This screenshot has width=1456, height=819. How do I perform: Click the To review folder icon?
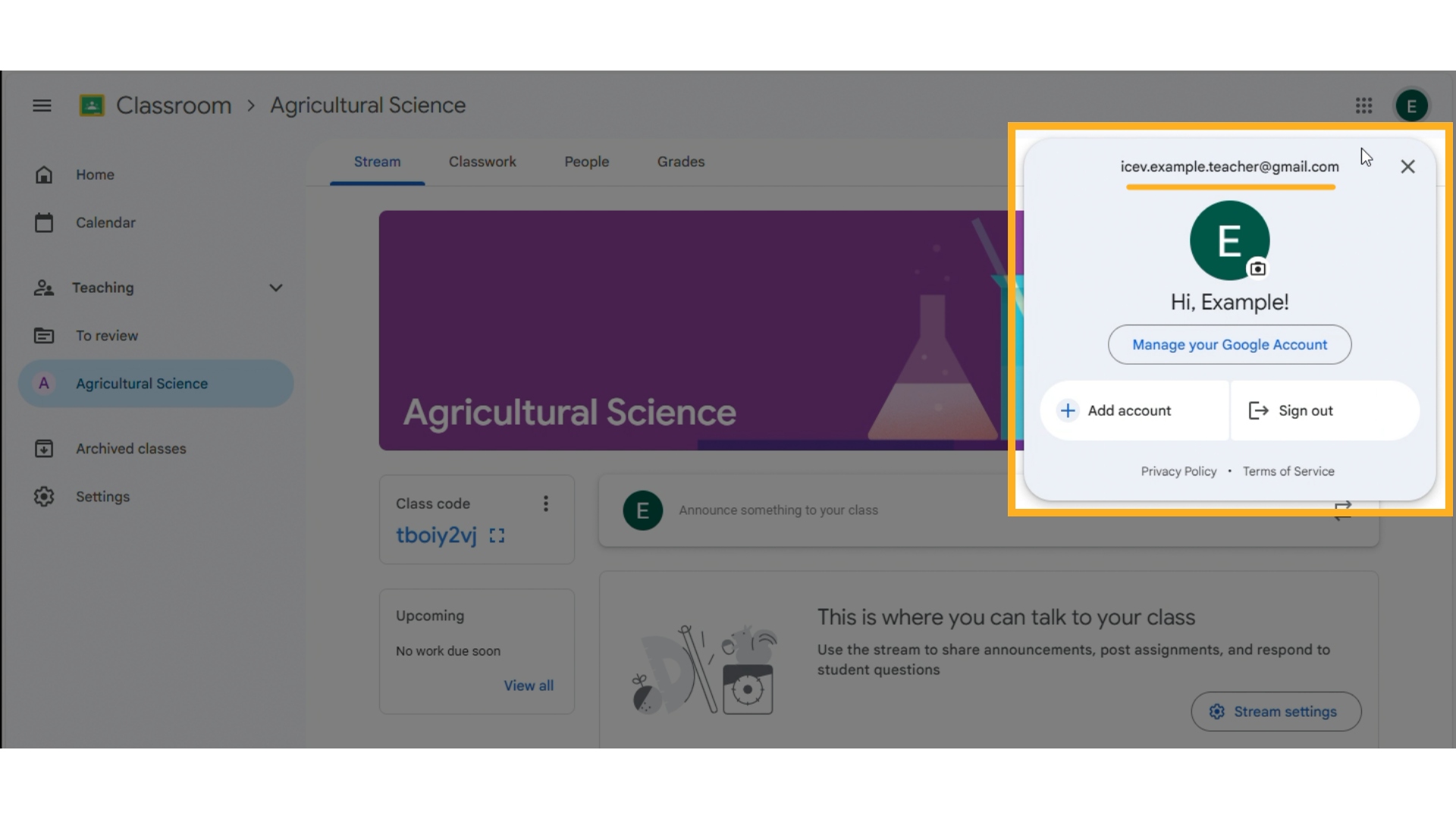(44, 335)
